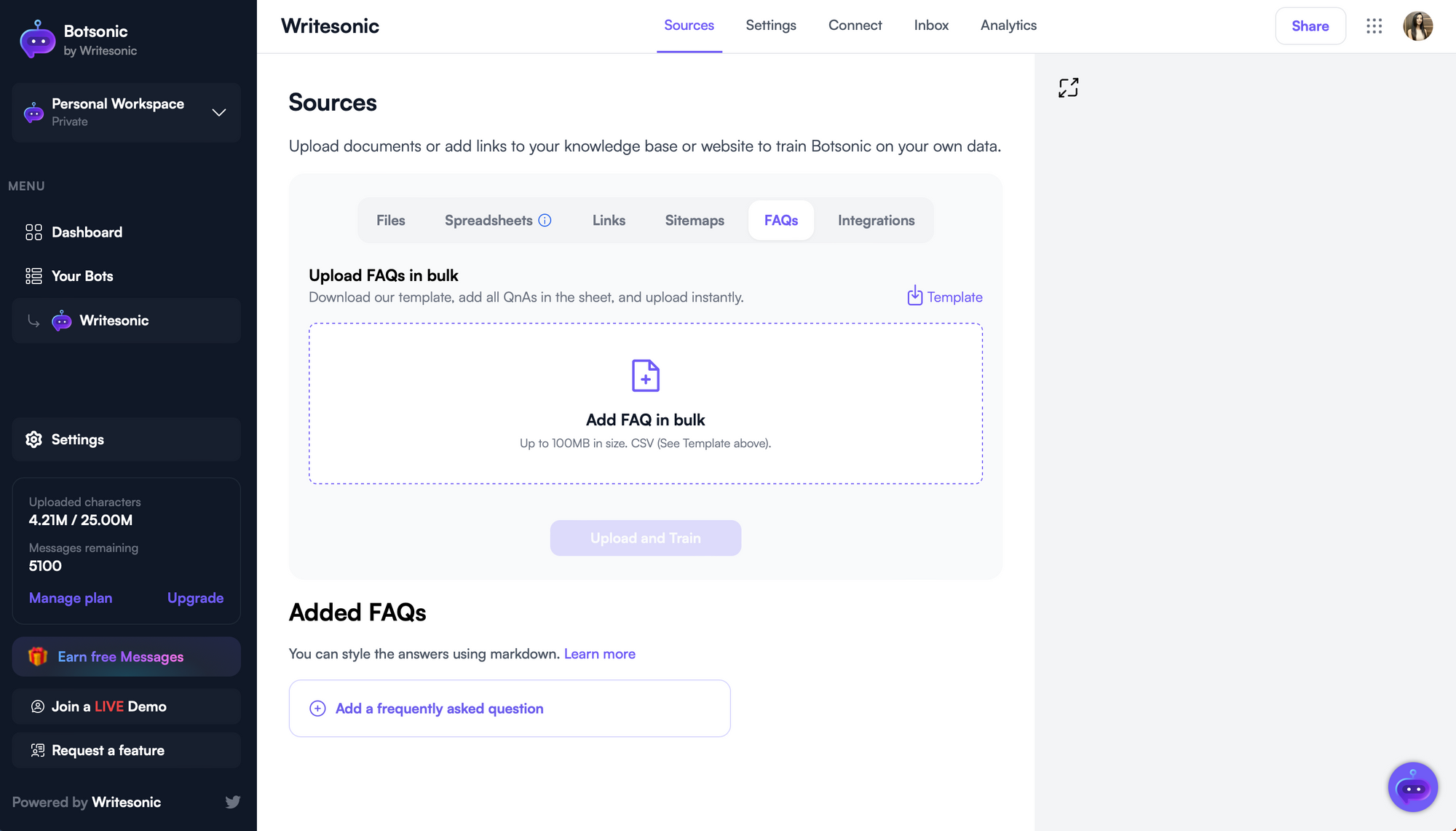Open the apps grid menu icon
The height and width of the screenshot is (831, 1456).
(x=1374, y=26)
